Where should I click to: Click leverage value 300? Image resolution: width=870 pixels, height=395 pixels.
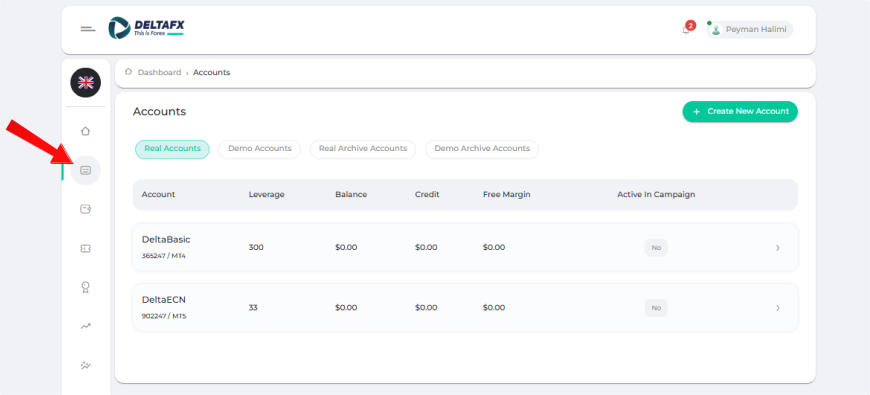click(x=256, y=247)
